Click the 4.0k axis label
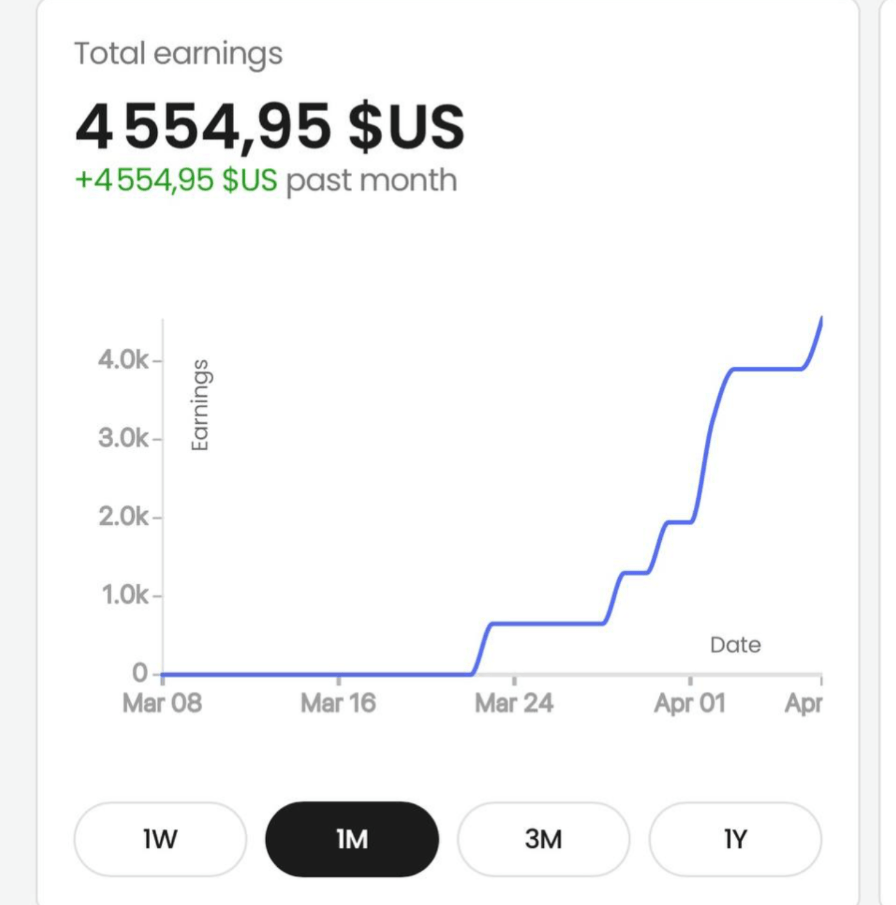 [120, 360]
